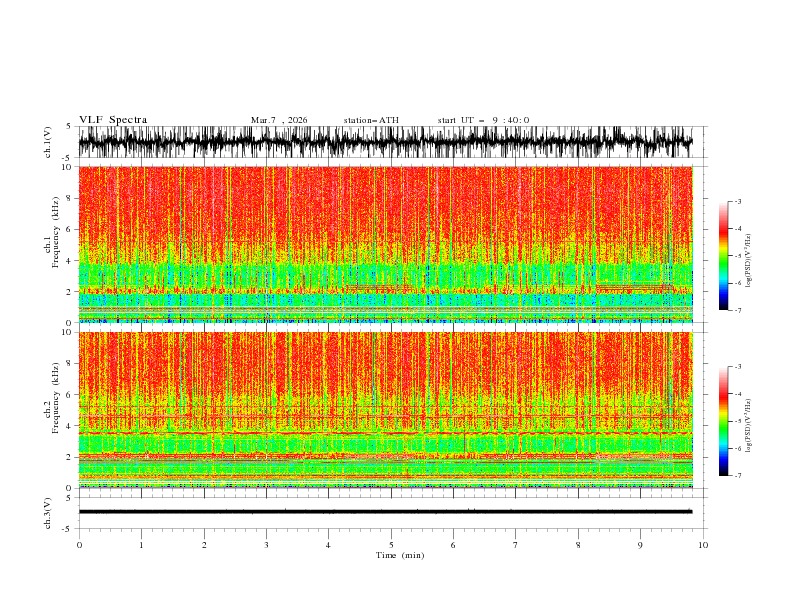Click the ch.1 frequency tick label "8"

[69, 198]
